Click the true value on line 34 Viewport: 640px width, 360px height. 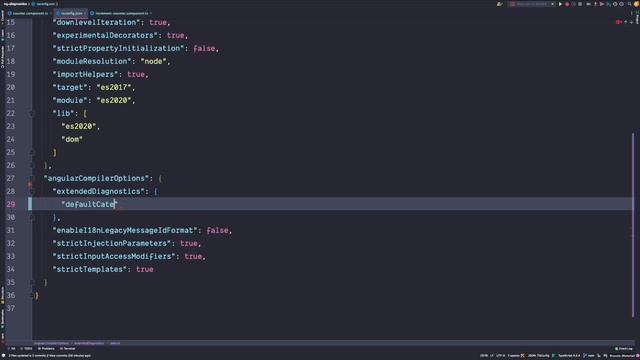(144, 270)
